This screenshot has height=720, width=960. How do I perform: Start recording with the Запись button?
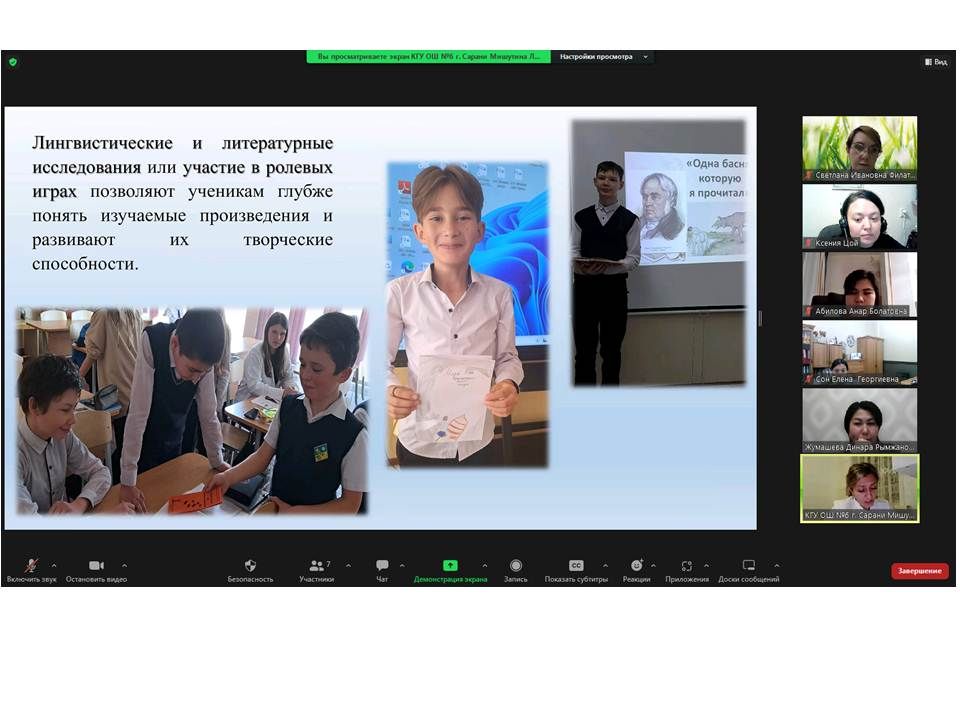tap(516, 566)
